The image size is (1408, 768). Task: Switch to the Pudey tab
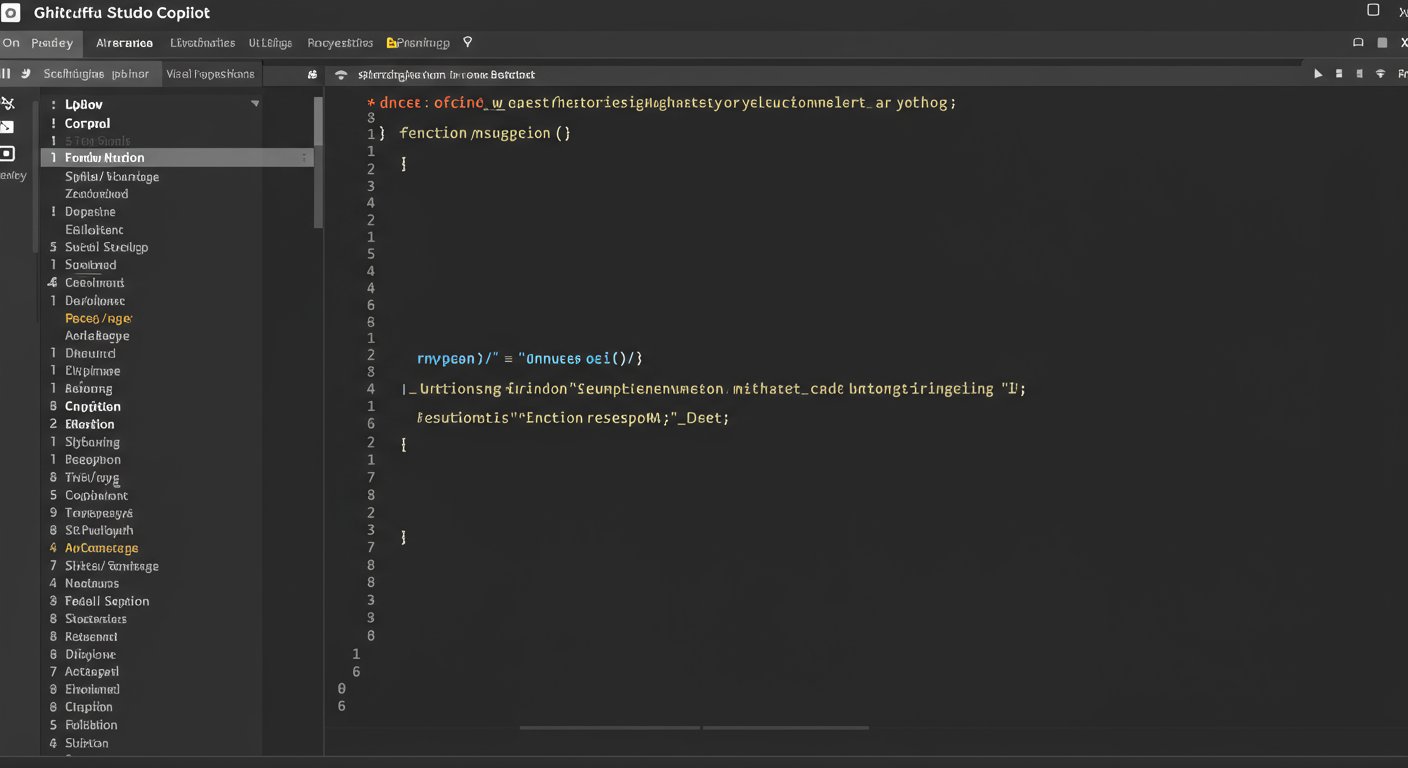click(x=53, y=42)
